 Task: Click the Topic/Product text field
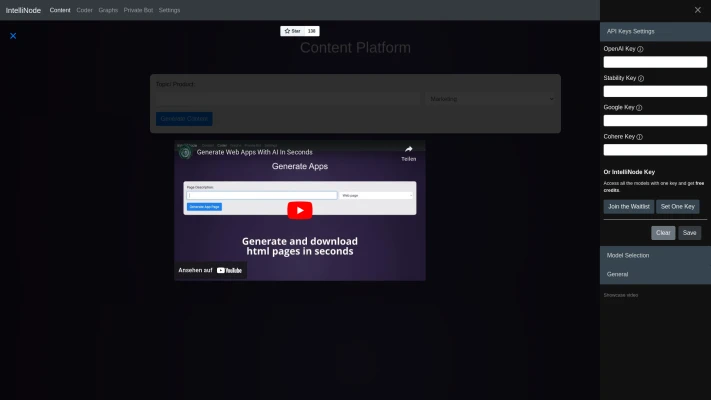click(x=288, y=99)
